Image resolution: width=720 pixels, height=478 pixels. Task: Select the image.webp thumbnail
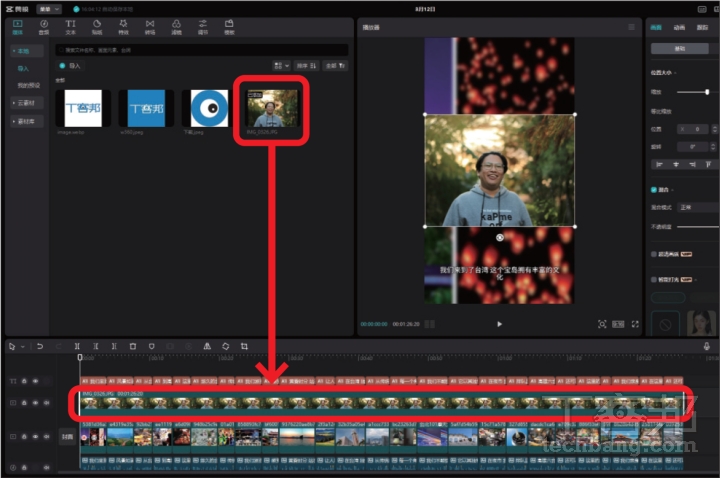[83, 108]
